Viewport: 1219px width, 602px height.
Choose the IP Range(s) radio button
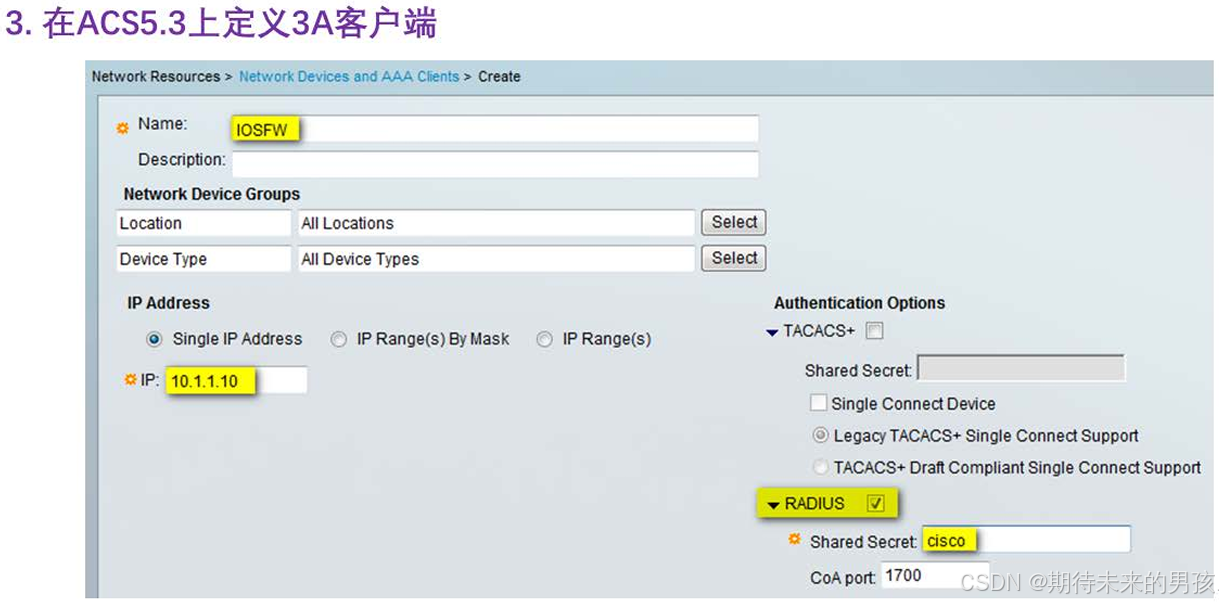point(544,340)
